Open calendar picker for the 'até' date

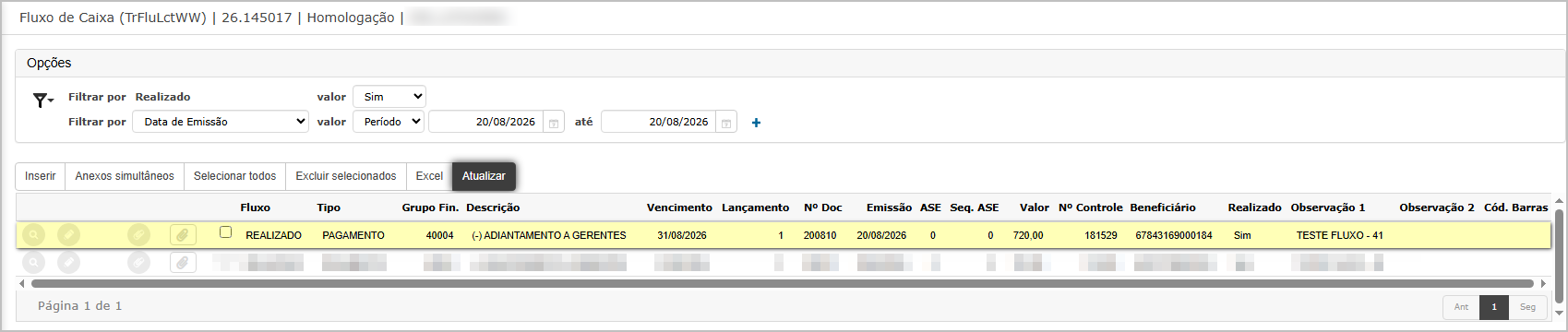pyautogui.click(x=726, y=123)
